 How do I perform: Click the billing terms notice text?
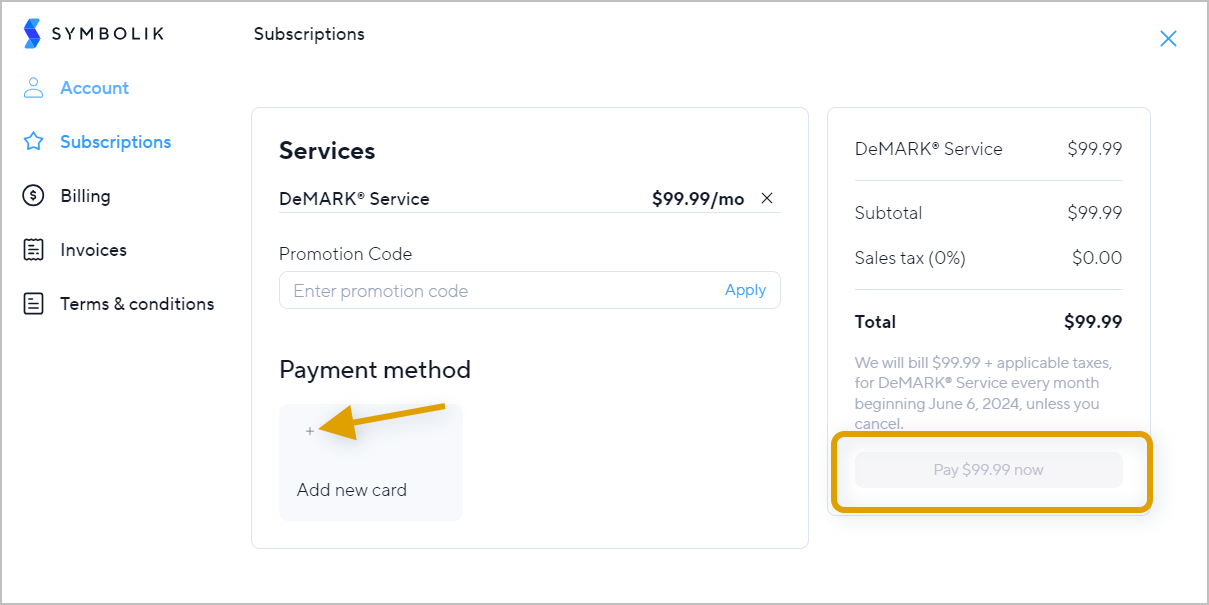pyautogui.click(x=983, y=393)
